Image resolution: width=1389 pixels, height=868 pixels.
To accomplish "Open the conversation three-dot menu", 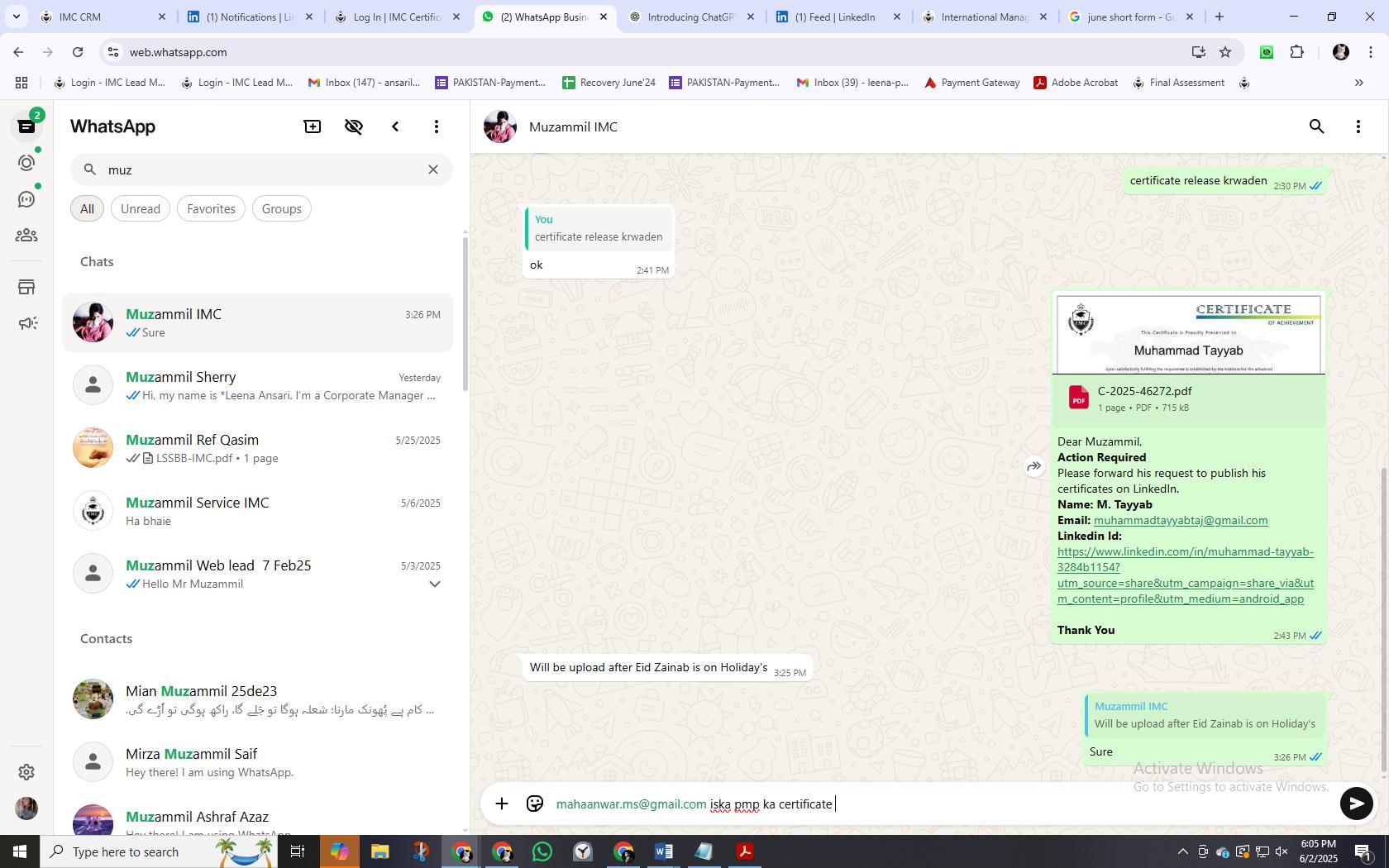I will 1358,126.
